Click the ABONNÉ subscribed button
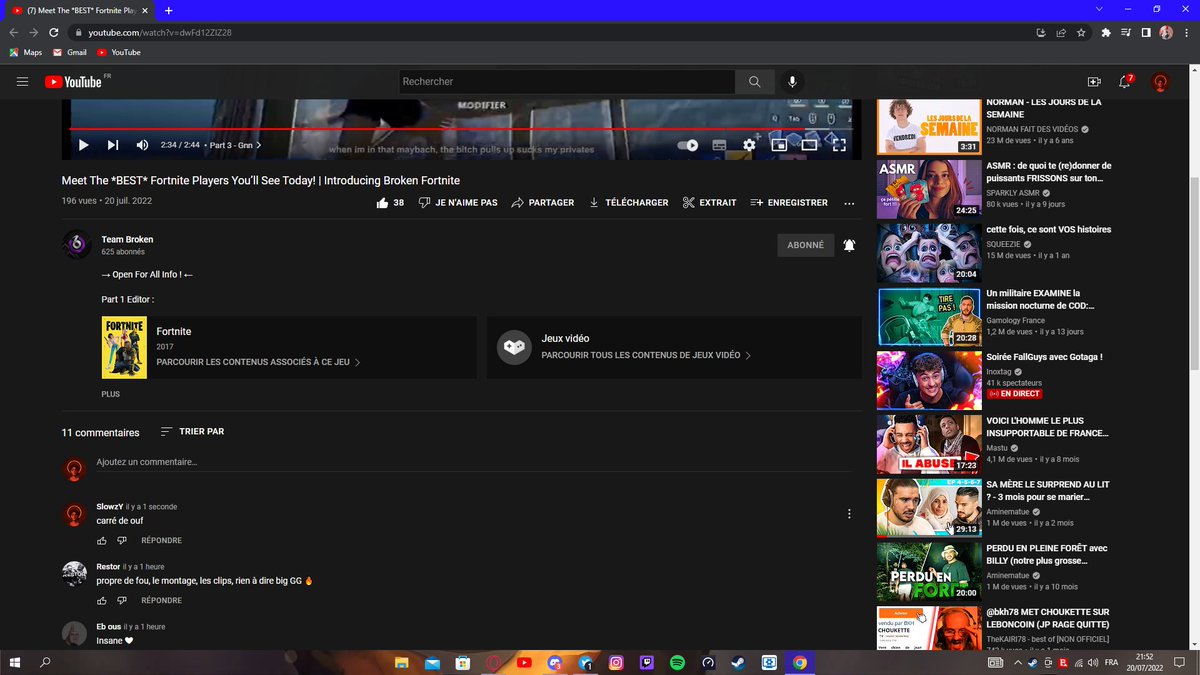The width and height of the screenshot is (1200, 675). click(805, 245)
